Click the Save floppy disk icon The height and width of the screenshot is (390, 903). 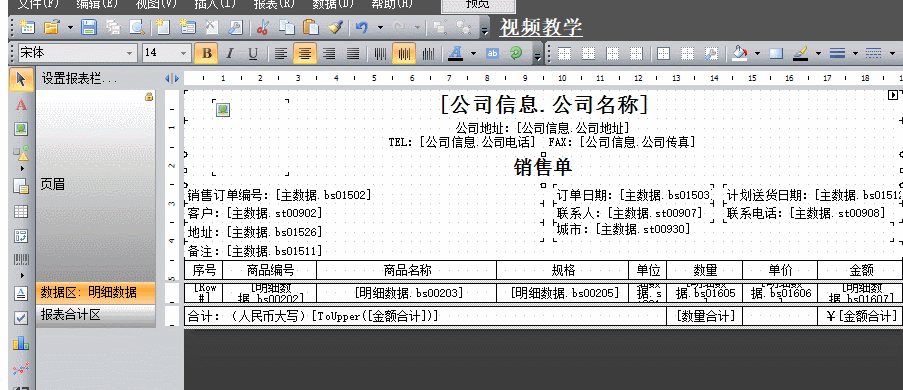[x=89, y=26]
